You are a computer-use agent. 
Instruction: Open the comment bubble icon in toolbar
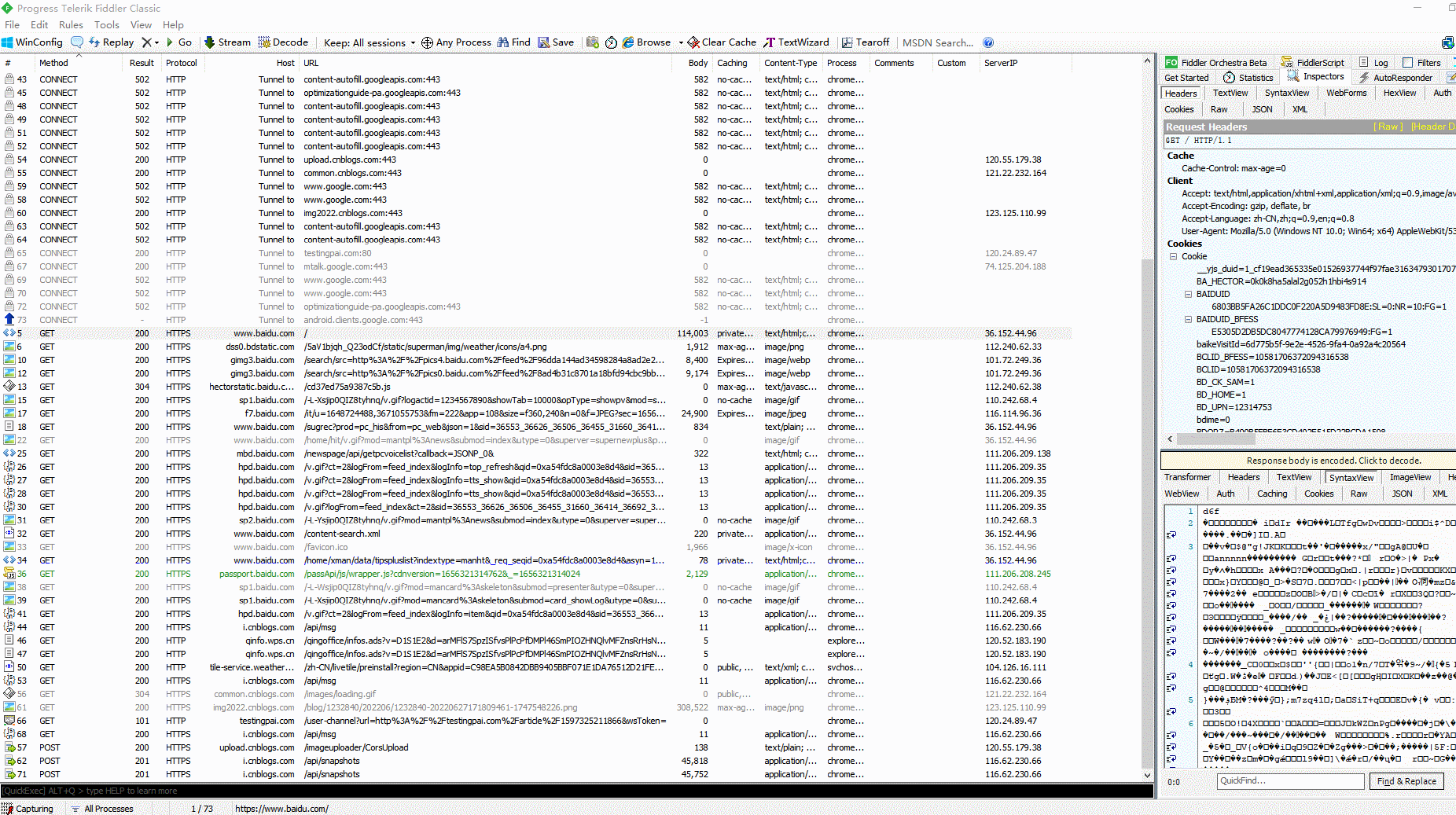76,42
